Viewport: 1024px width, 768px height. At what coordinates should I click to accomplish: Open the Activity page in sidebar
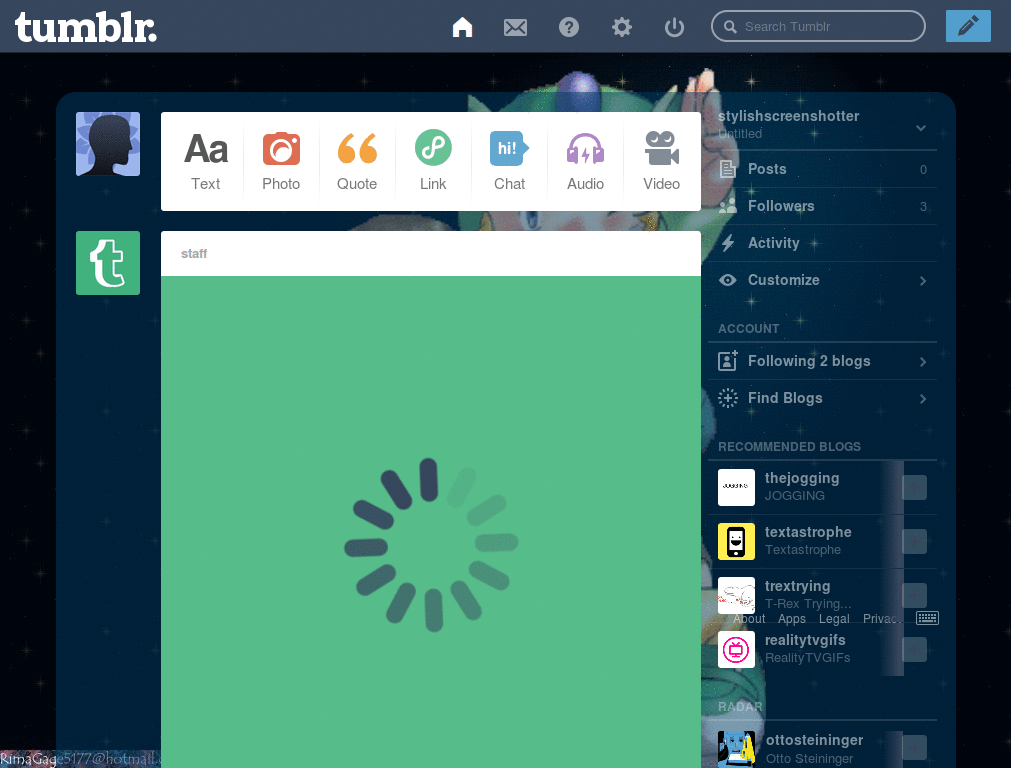tap(822, 243)
